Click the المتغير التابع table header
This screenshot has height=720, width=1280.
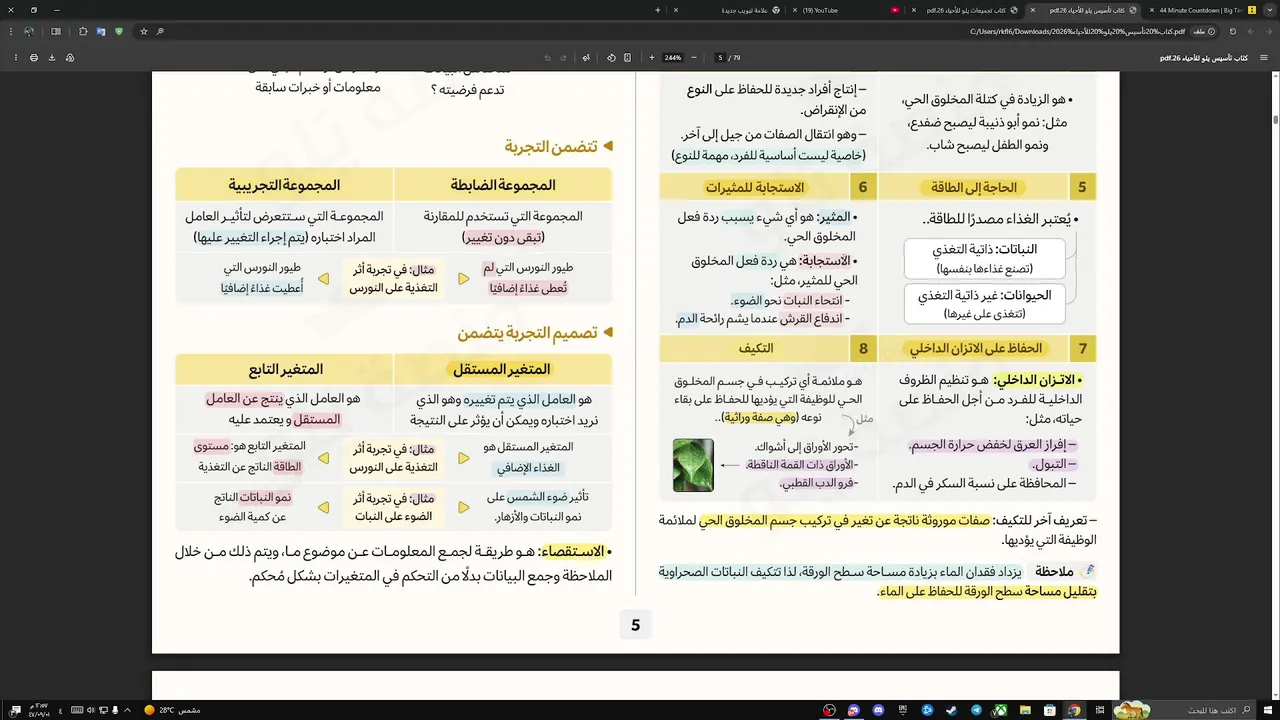click(x=286, y=370)
